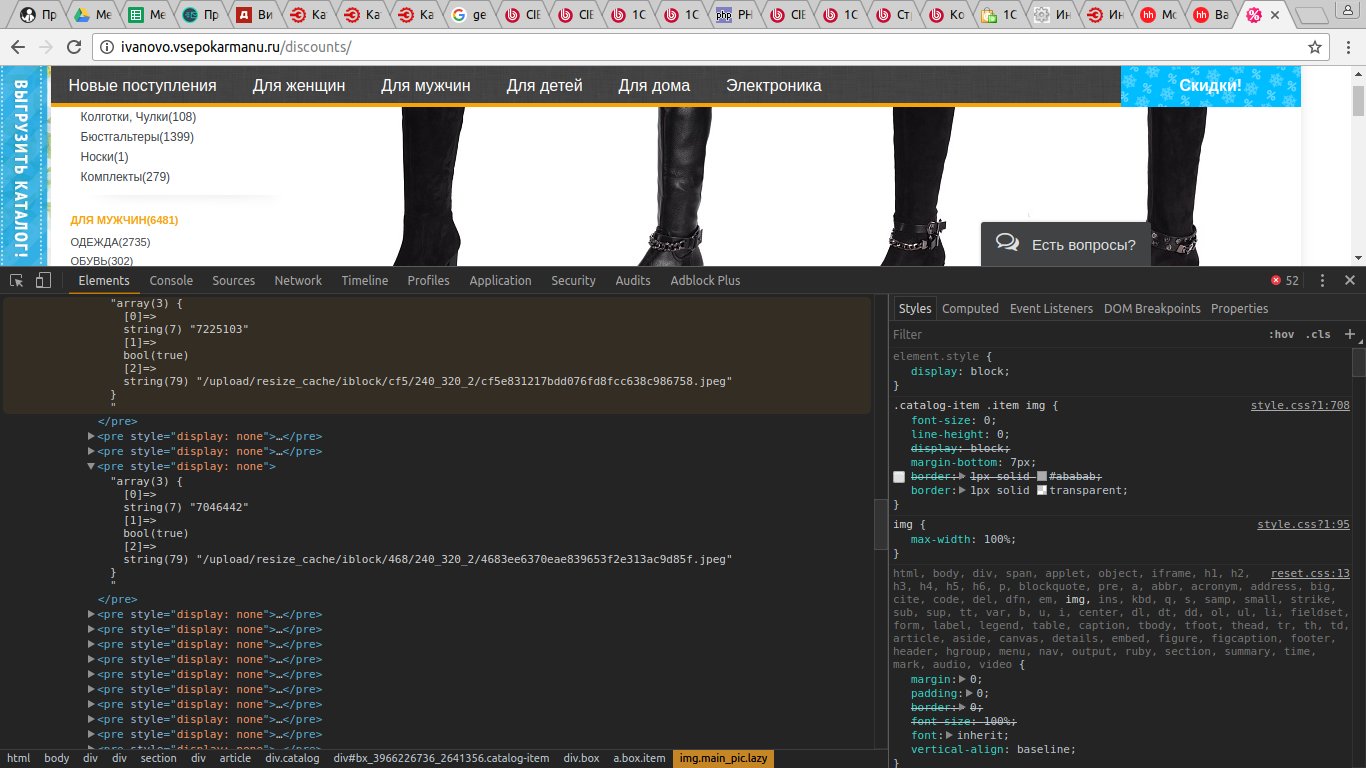
Task: Open the Network panel tab
Action: click(x=298, y=281)
